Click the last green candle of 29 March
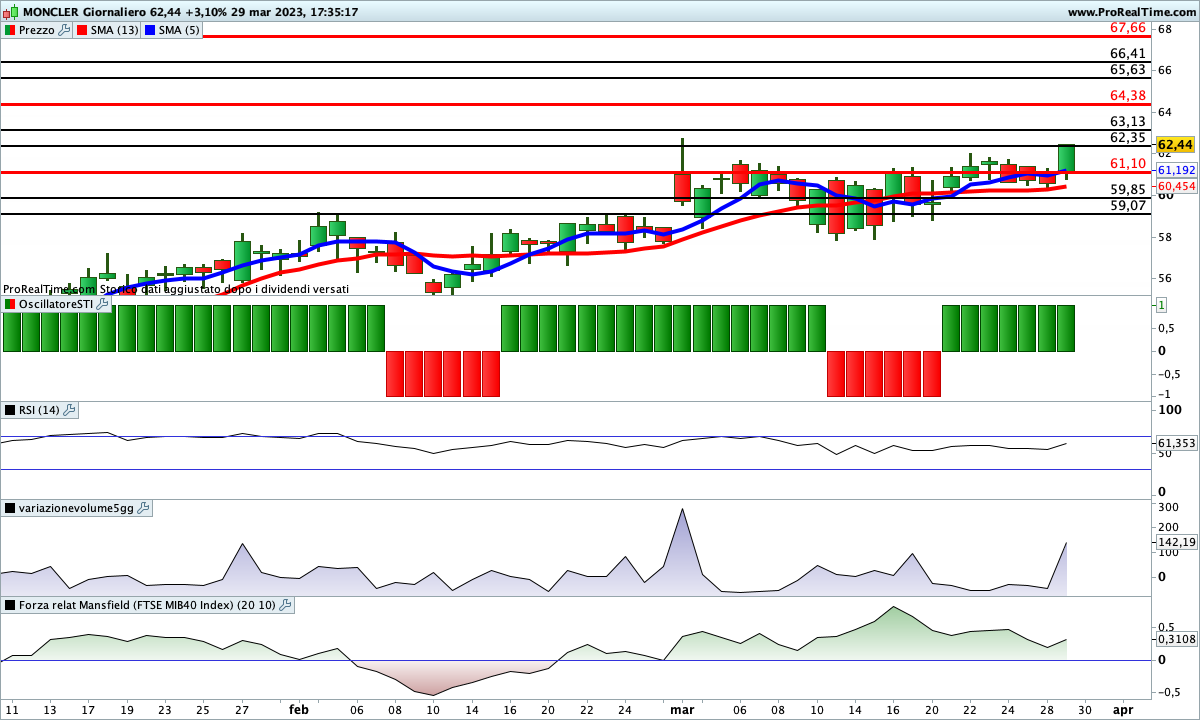Image resolution: width=1200 pixels, height=720 pixels. pyautogui.click(x=1066, y=158)
